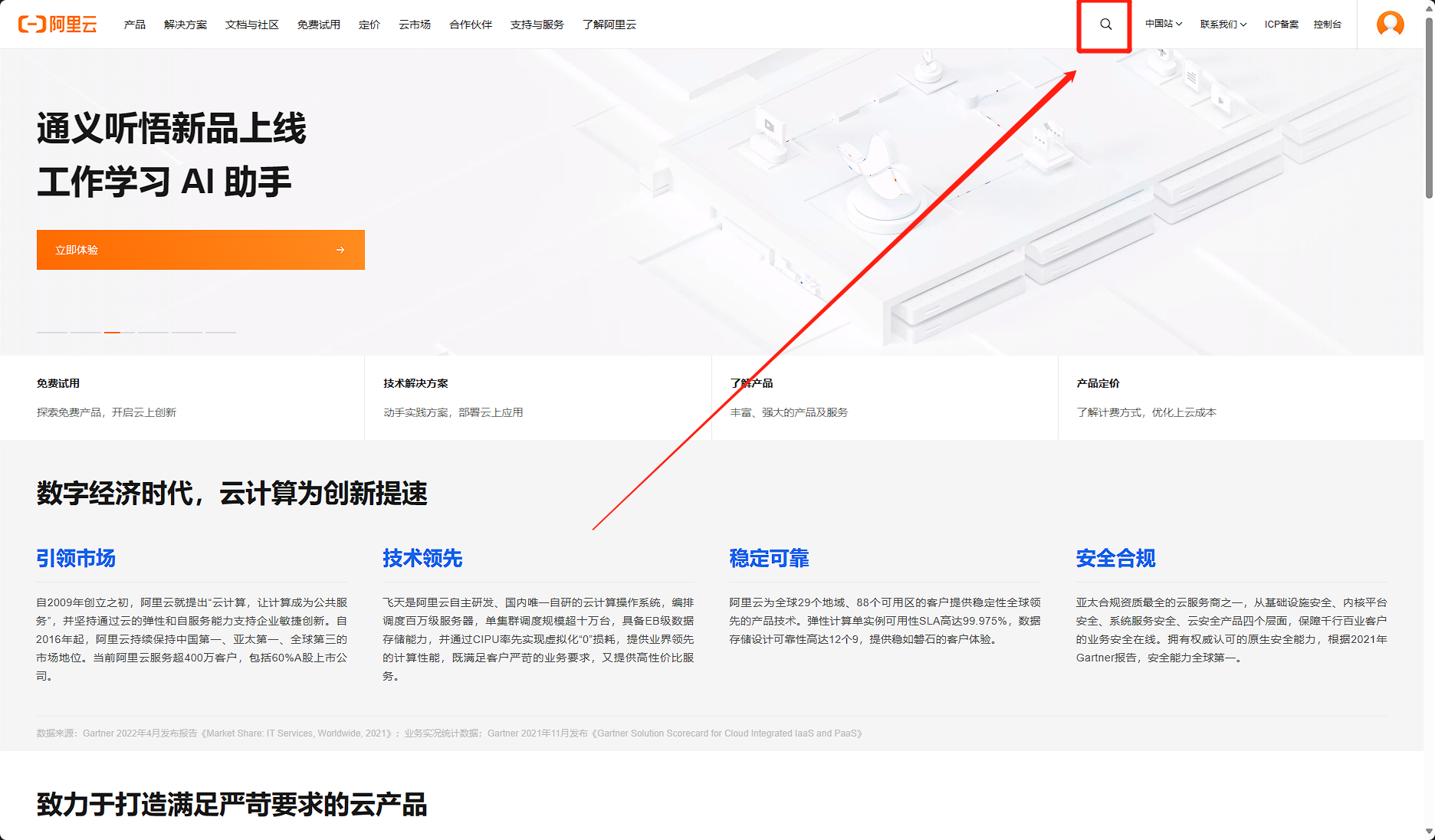The height and width of the screenshot is (840, 1435).
Task: Click the 稳定可靠 heading
Action: click(x=769, y=558)
